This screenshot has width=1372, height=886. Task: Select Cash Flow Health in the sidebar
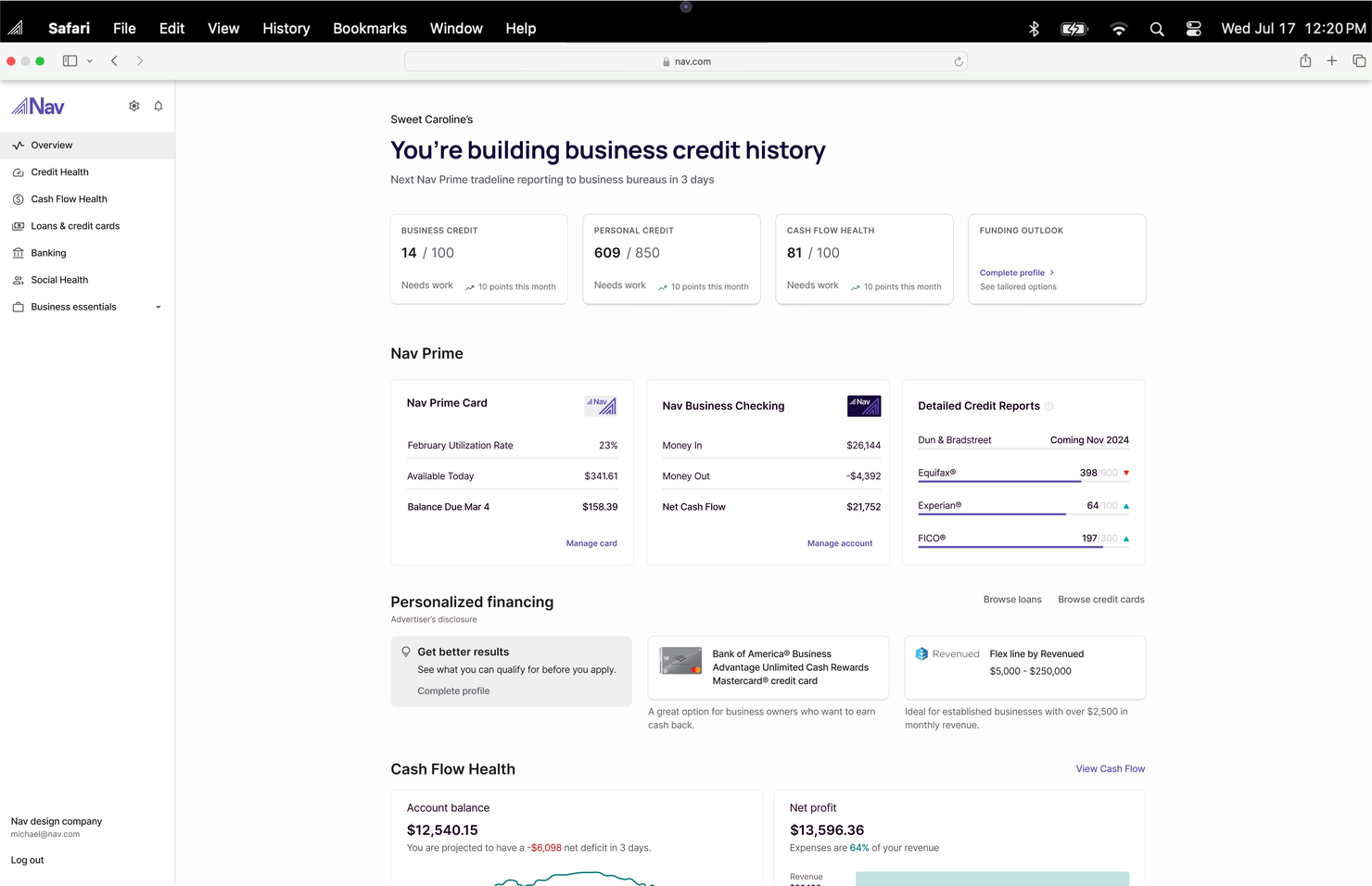69,198
